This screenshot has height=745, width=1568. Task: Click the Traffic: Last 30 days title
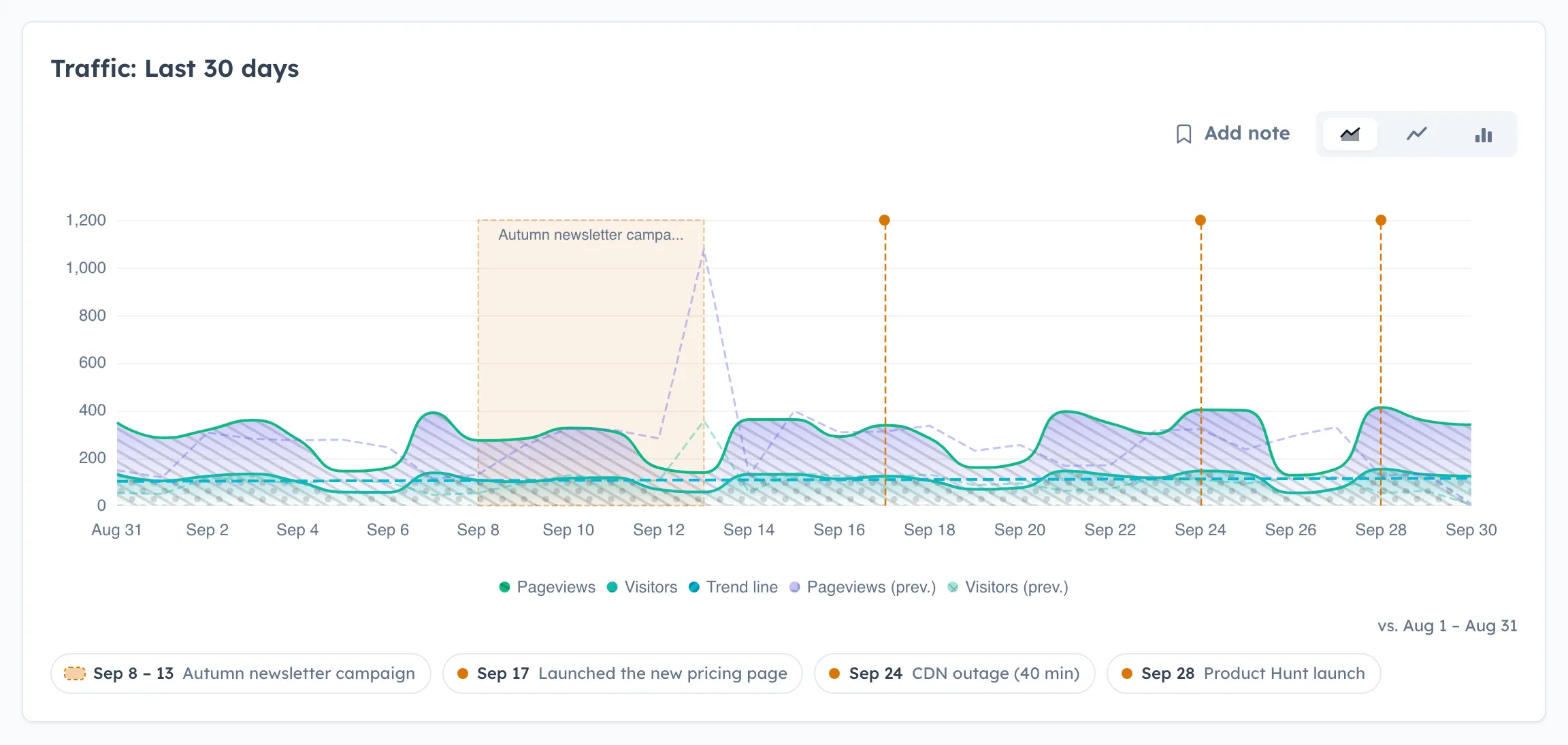[x=175, y=69]
